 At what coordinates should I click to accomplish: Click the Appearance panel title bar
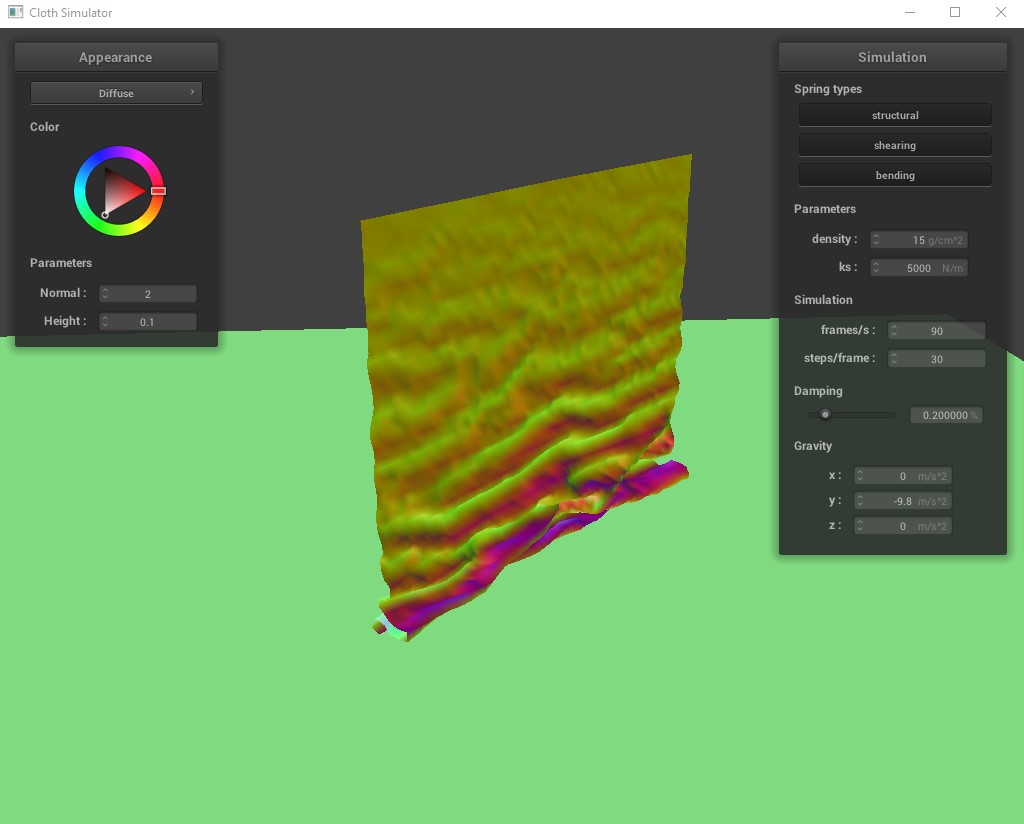click(116, 57)
